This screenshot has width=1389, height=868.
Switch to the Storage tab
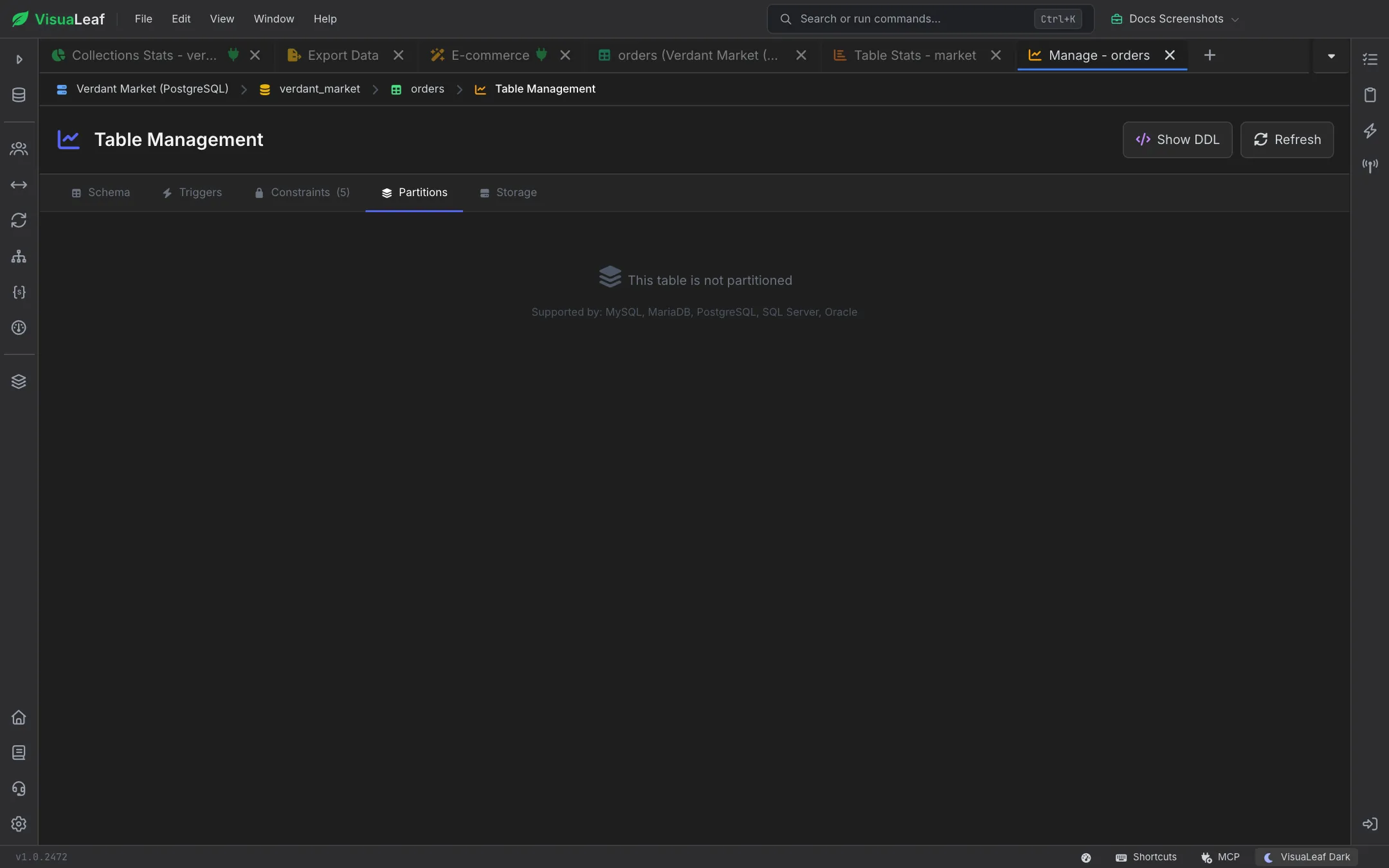[x=509, y=192]
